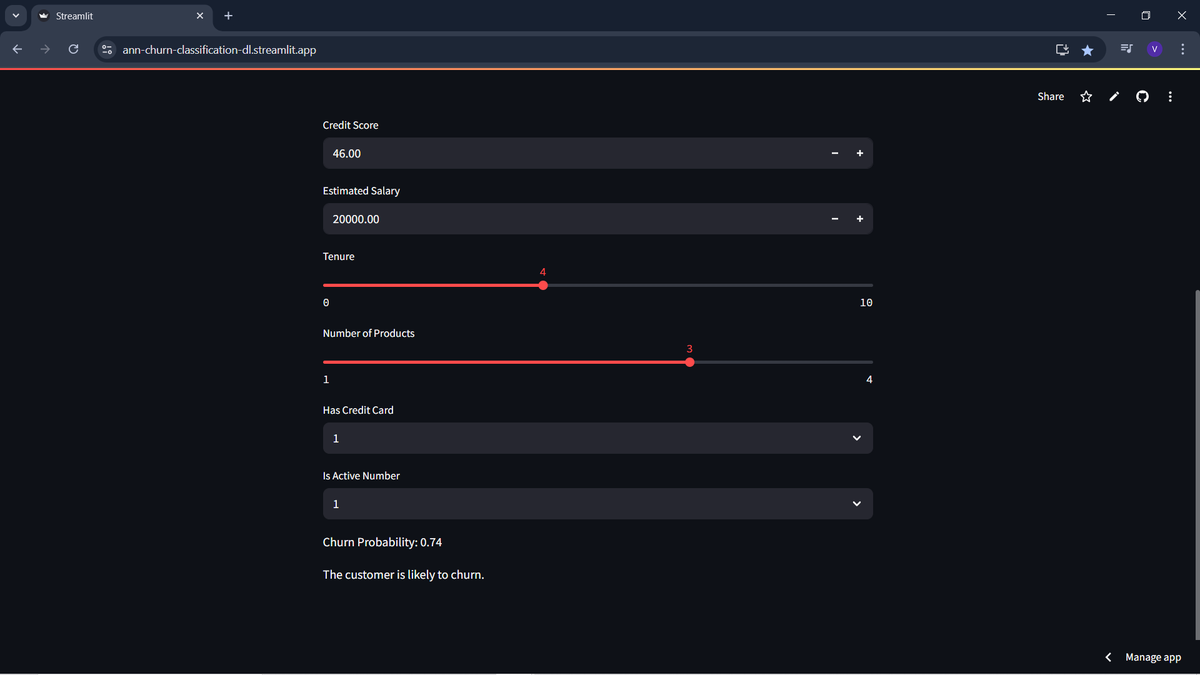Reload the page
Screen dimensions: 1200x675
point(73,49)
